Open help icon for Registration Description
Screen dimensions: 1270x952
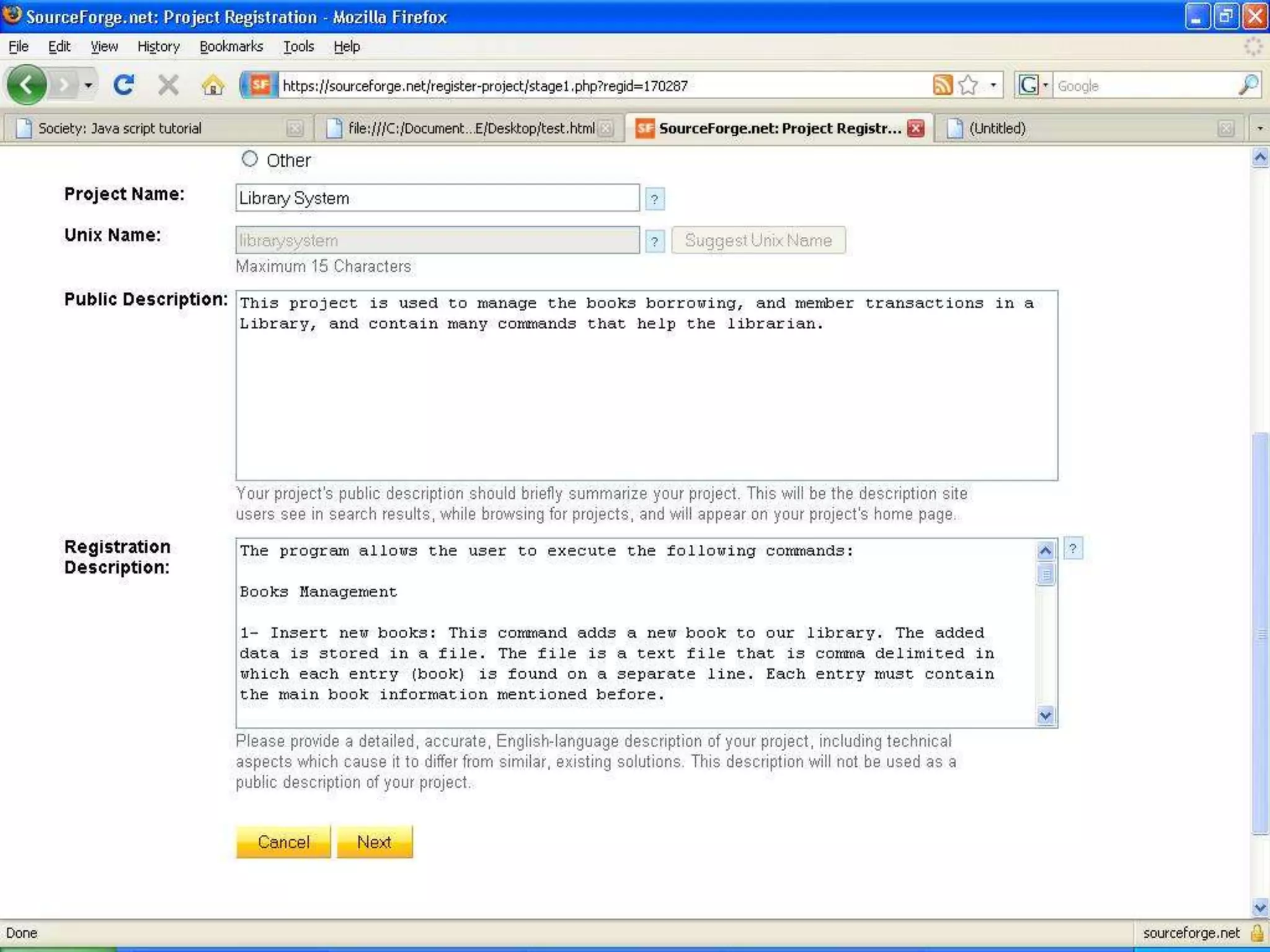pyautogui.click(x=1073, y=549)
